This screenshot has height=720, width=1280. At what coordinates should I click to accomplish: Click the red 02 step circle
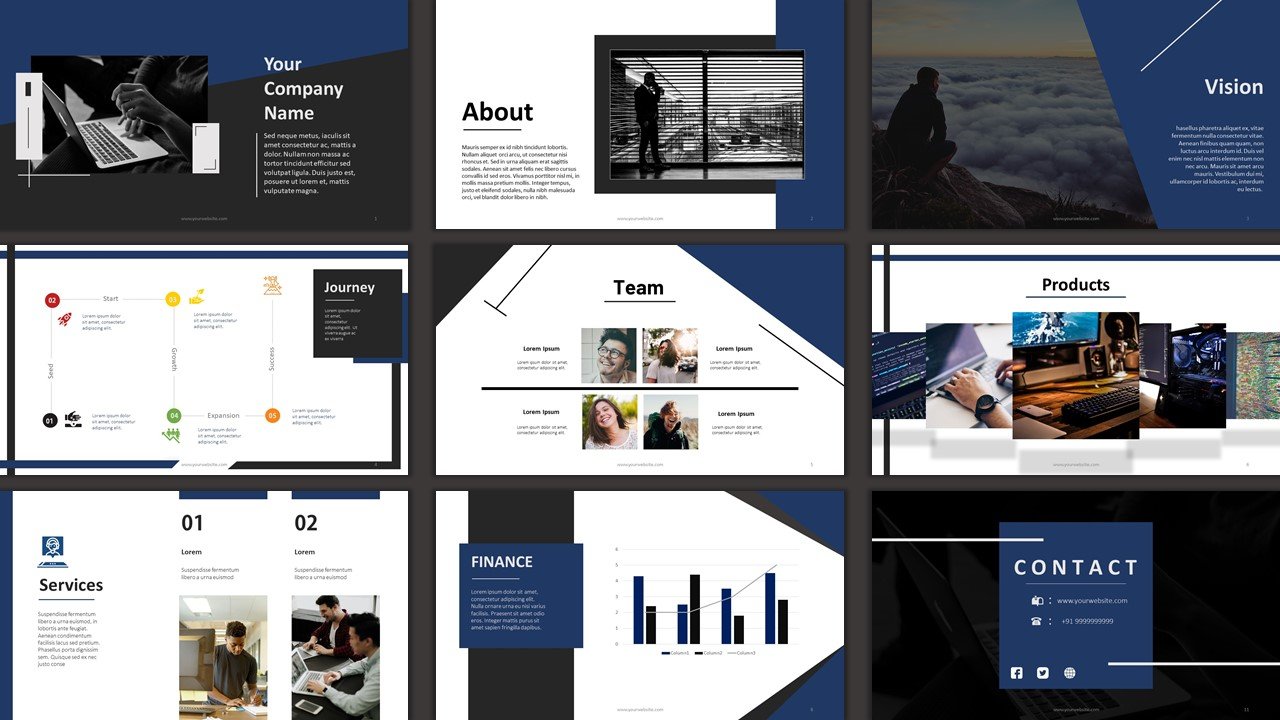tap(52, 300)
